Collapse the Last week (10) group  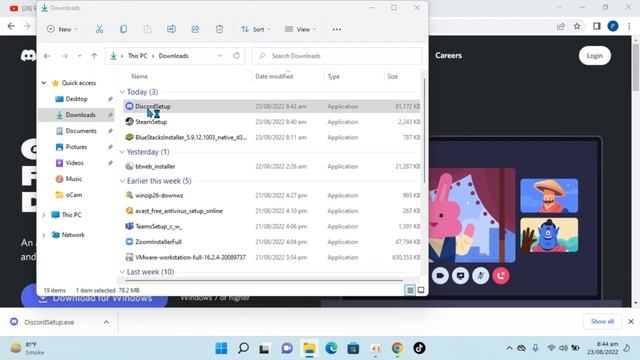click(x=122, y=272)
